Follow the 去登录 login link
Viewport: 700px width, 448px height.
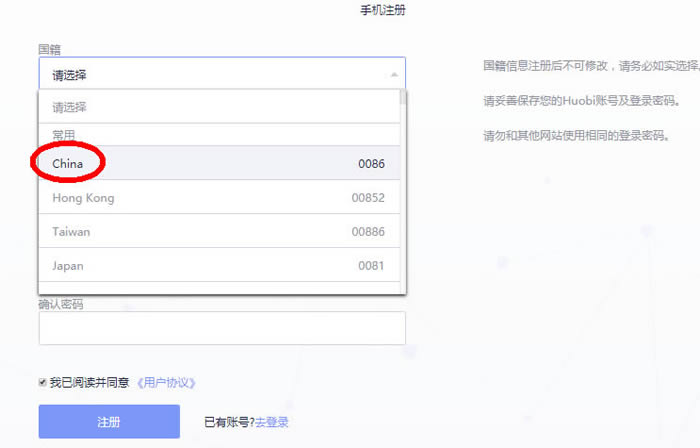point(272,422)
